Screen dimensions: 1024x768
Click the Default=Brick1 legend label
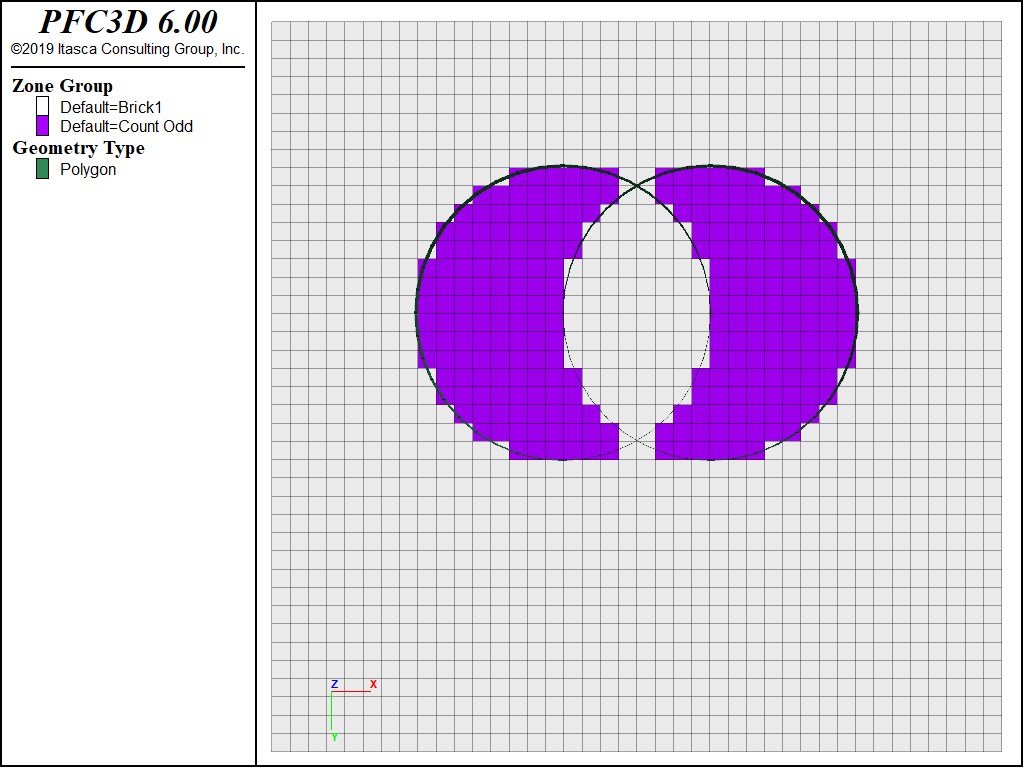(111, 107)
